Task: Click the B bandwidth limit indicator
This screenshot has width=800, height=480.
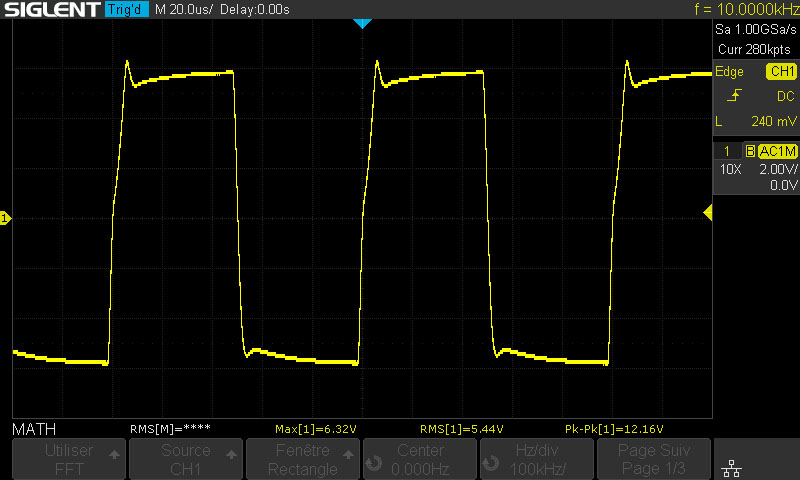Action: tap(750, 151)
